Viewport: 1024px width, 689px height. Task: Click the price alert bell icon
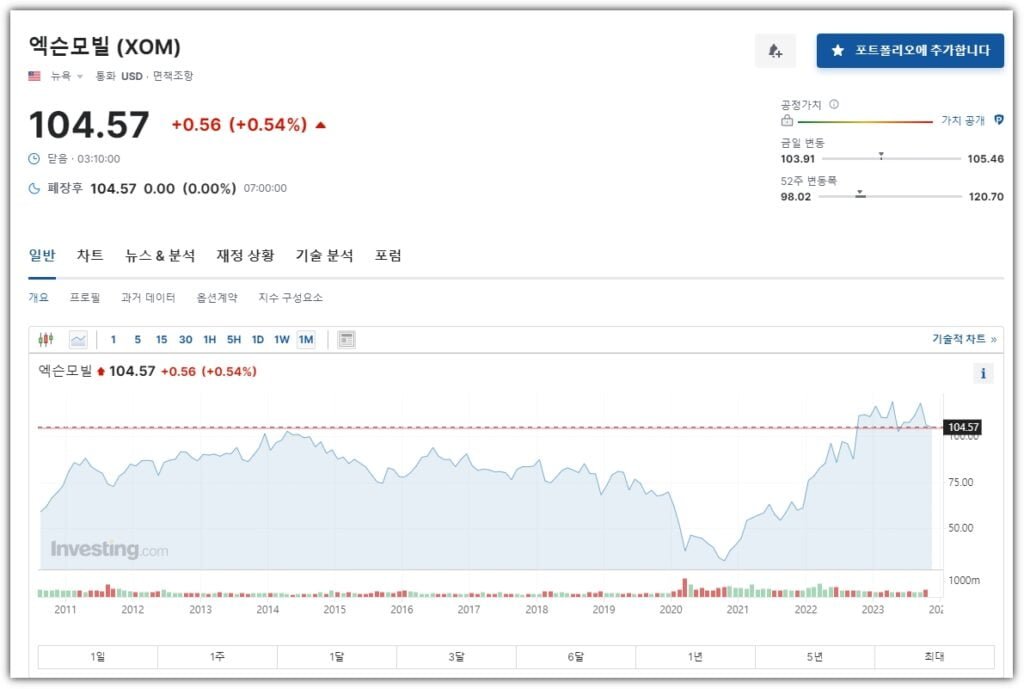pyautogui.click(x=775, y=51)
